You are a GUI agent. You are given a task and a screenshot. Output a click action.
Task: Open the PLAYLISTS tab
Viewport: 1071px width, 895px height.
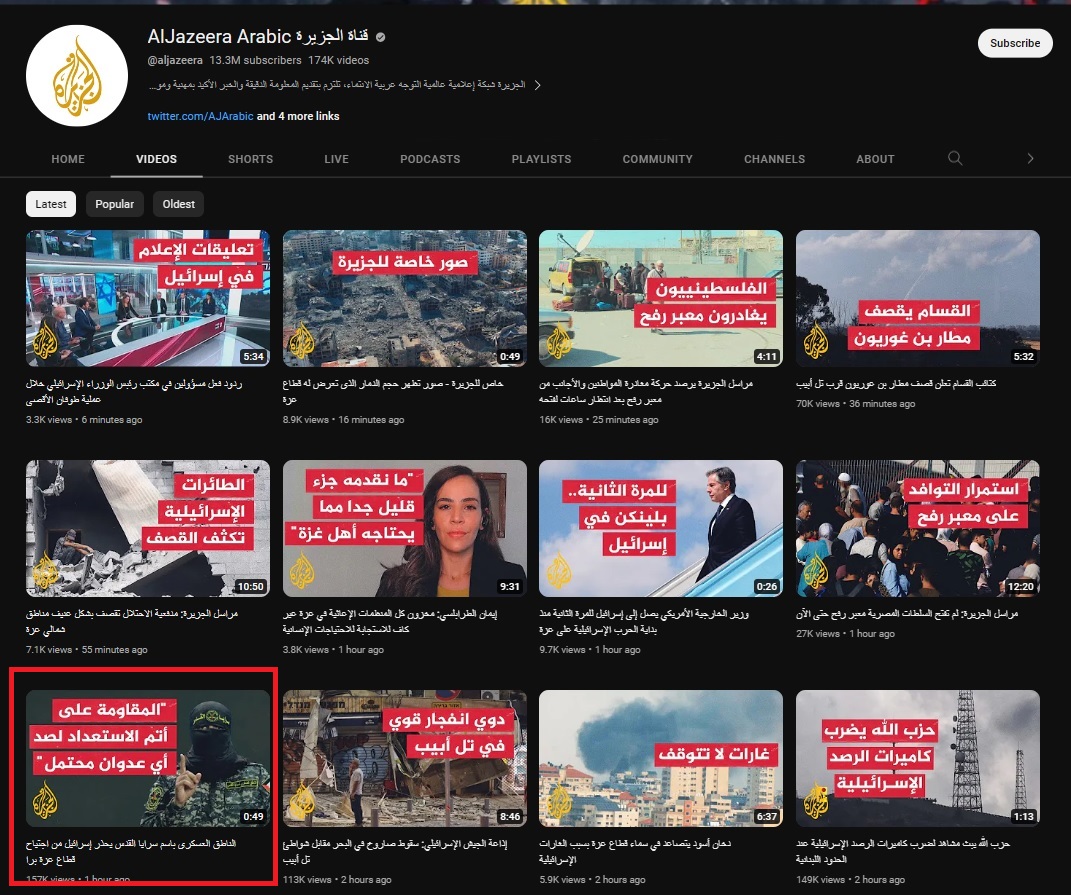[x=542, y=159]
